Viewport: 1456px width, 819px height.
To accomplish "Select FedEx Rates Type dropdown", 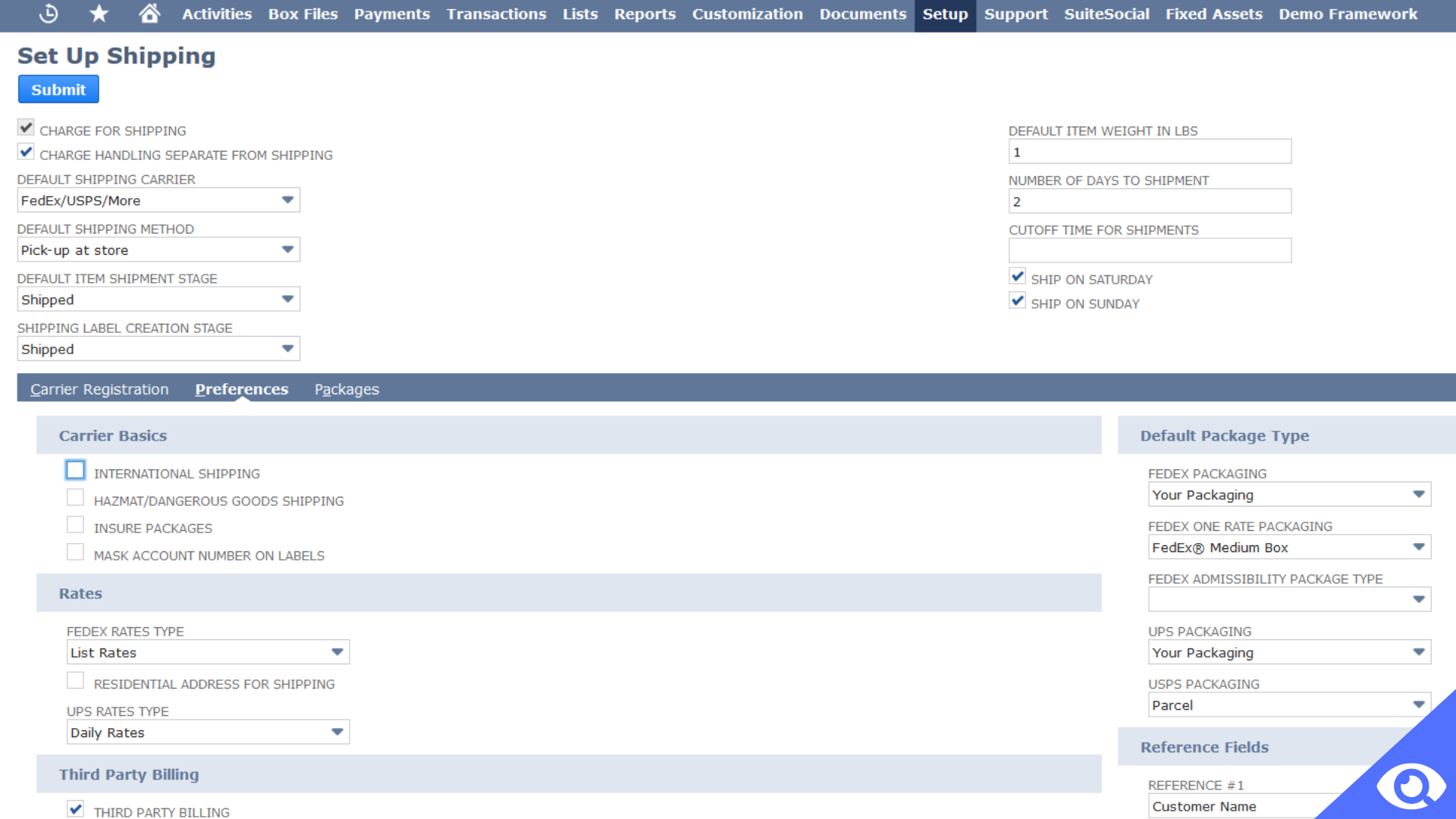I will 205,652.
